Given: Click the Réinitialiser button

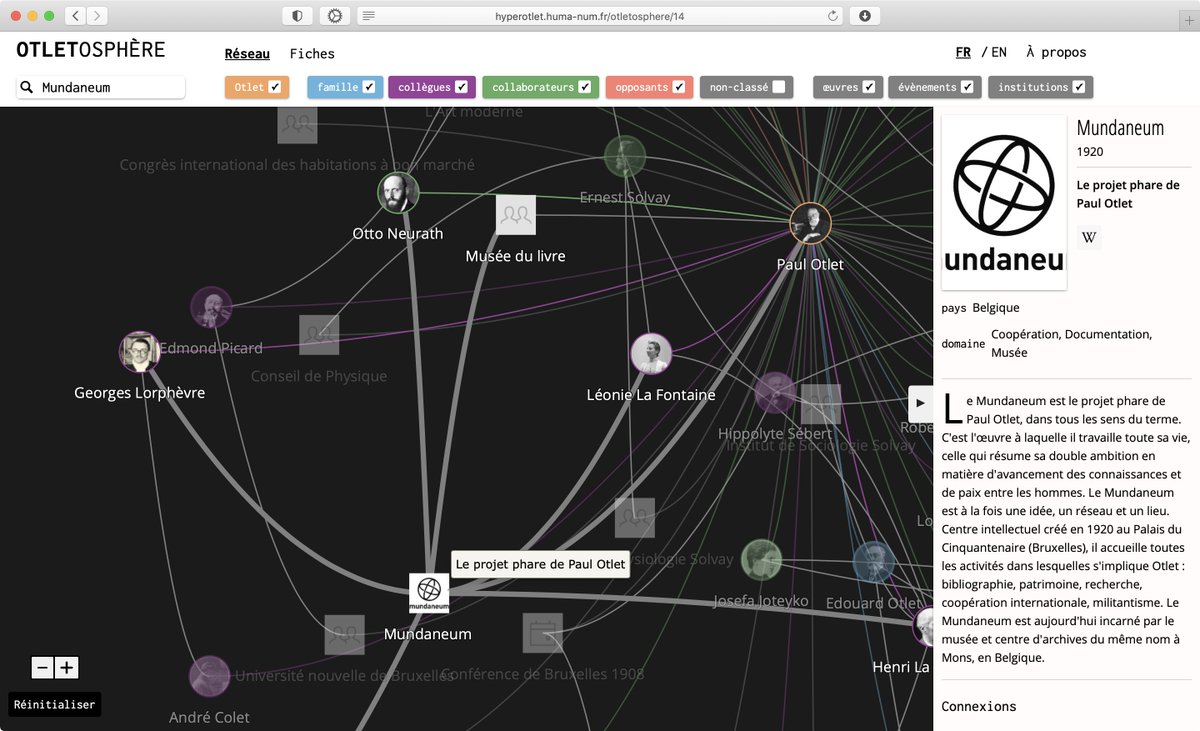Looking at the screenshot, I should point(55,704).
